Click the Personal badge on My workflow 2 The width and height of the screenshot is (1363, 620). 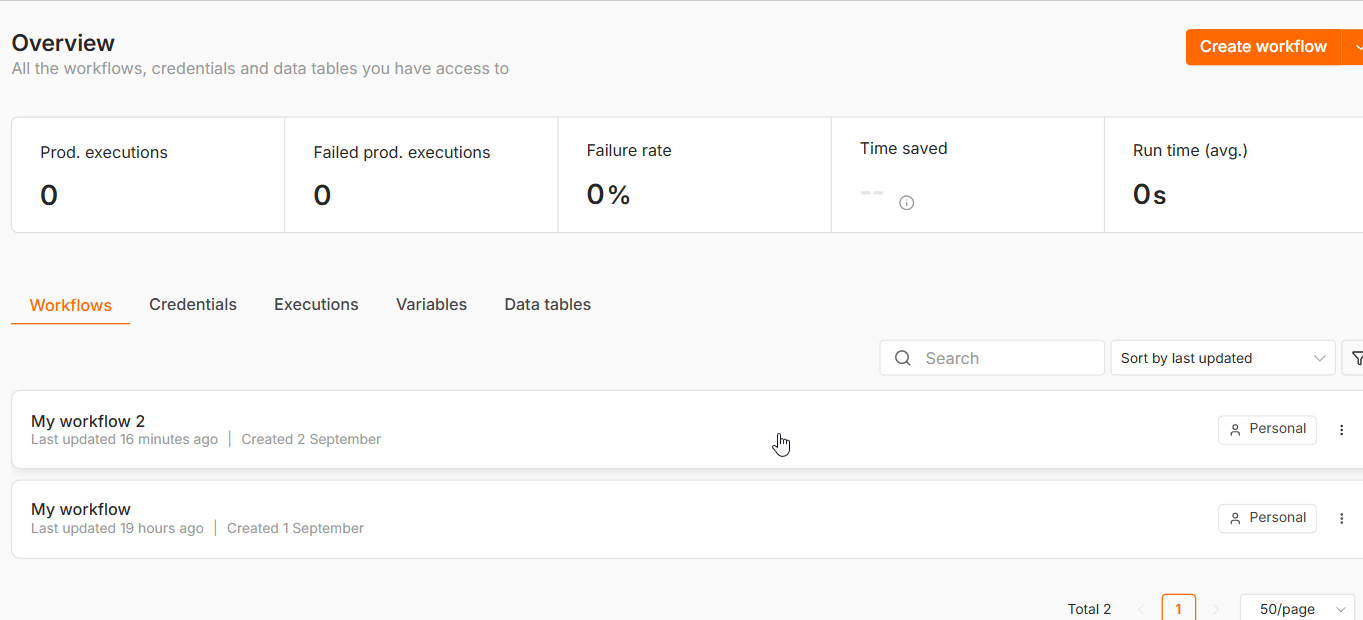pyautogui.click(x=1267, y=429)
